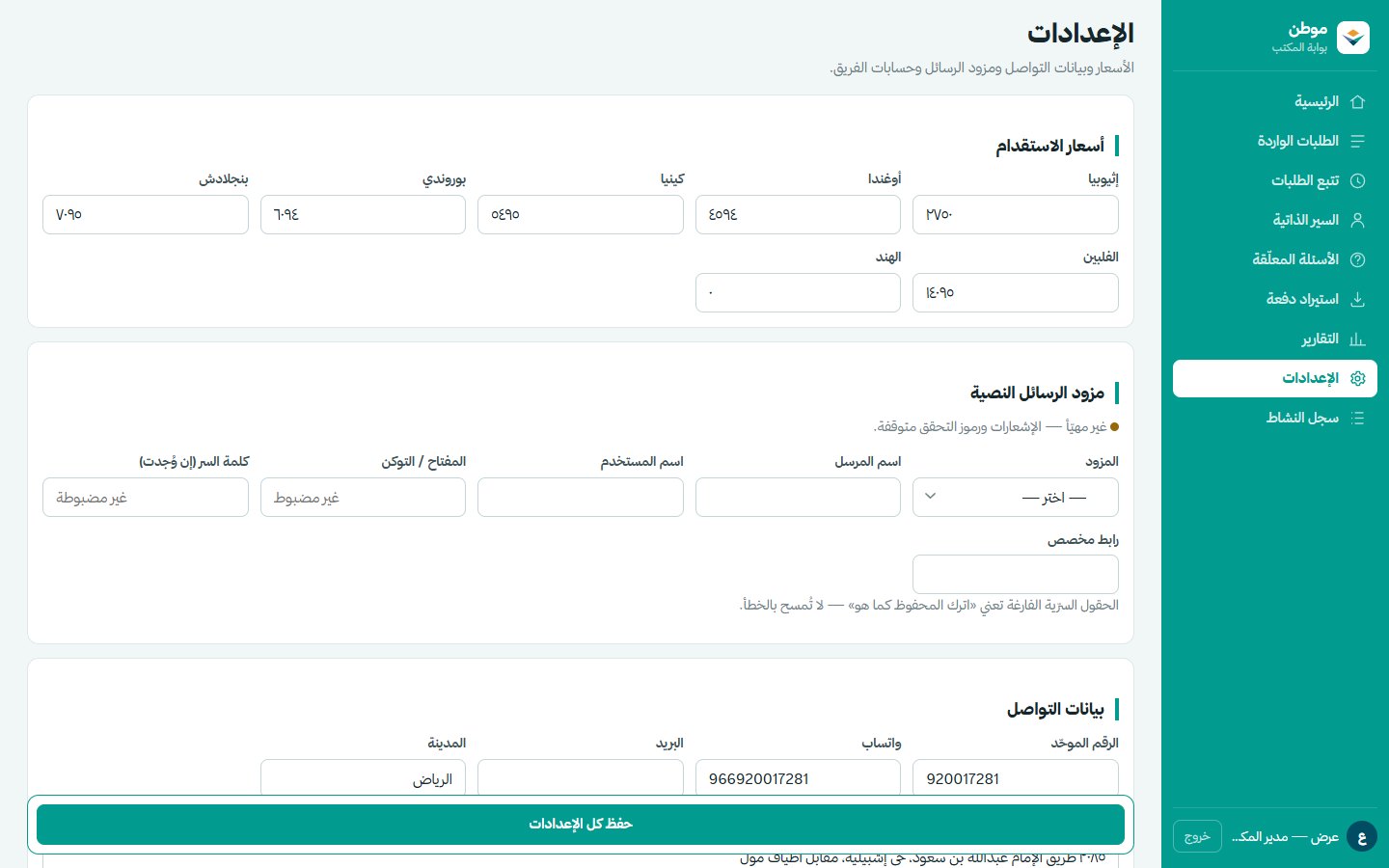Click the list icon beside سجل النشاط
This screenshot has width=1389, height=868.
1357,418
